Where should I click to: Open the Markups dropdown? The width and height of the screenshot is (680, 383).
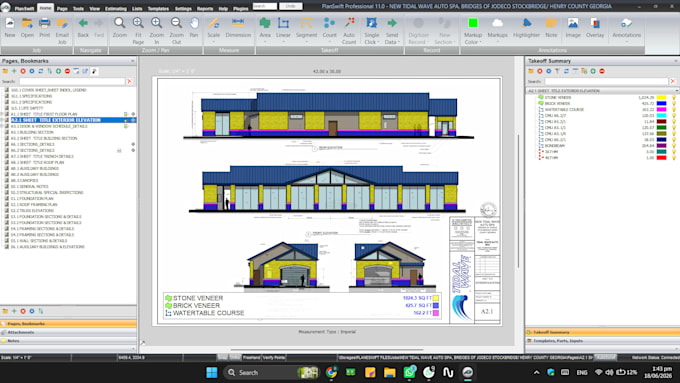click(497, 42)
